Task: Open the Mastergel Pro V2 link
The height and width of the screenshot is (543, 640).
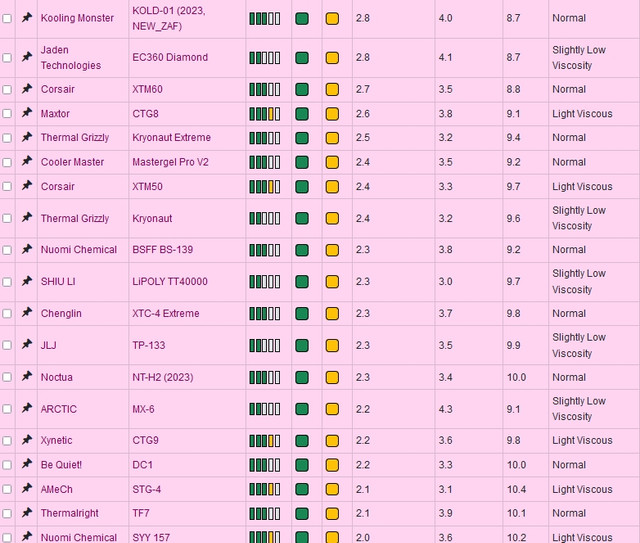Action: (170, 162)
